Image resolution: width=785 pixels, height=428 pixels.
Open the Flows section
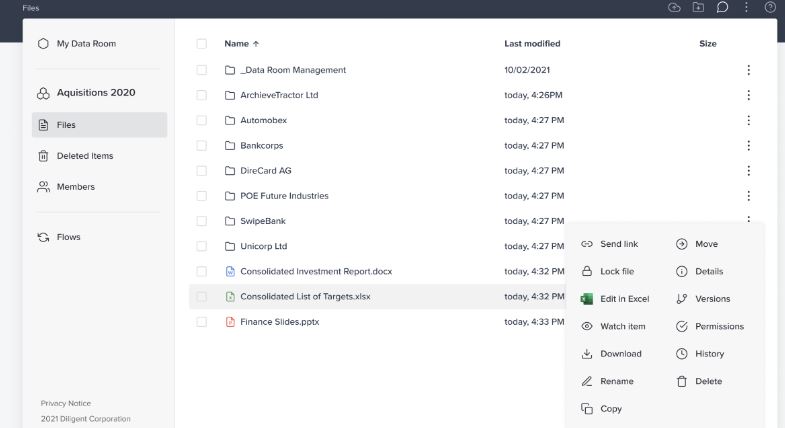(x=59, y=237)
